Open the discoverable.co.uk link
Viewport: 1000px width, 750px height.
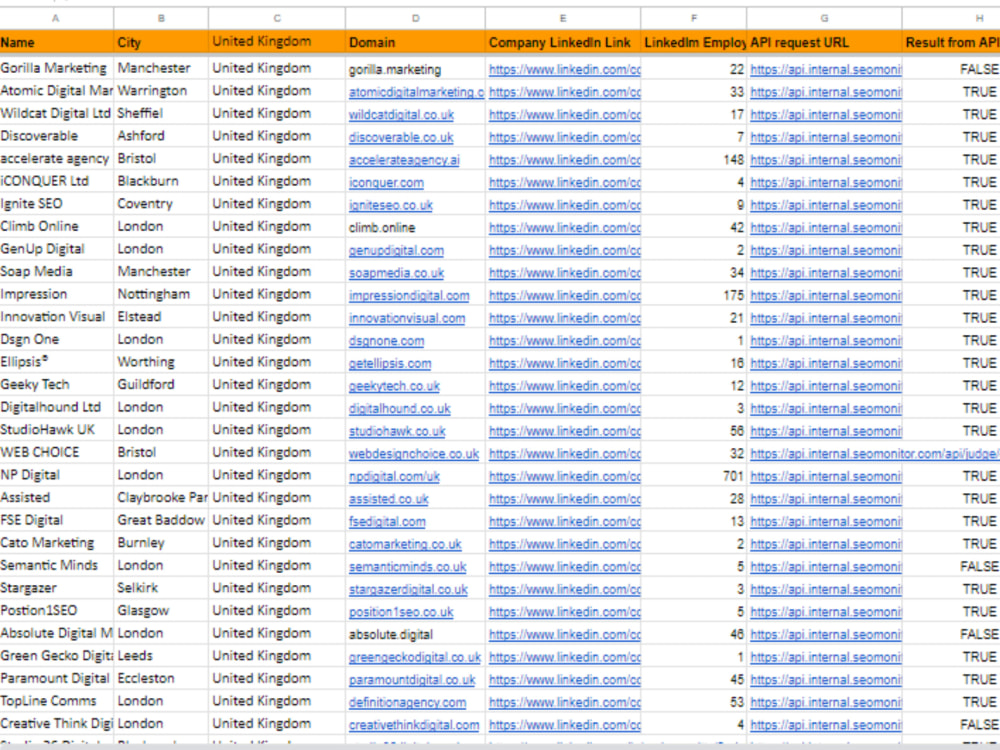coord(401,137)
